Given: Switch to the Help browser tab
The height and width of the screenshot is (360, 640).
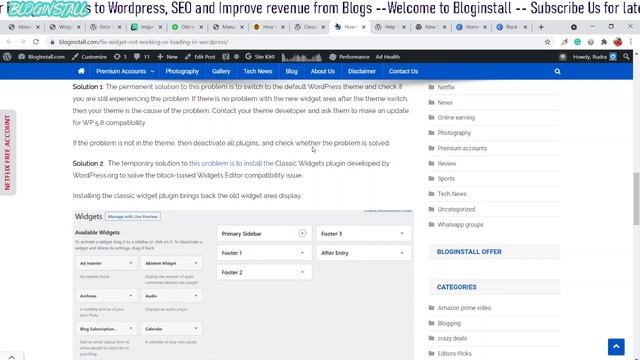Looking at the screenshot, I should (390, 27).
